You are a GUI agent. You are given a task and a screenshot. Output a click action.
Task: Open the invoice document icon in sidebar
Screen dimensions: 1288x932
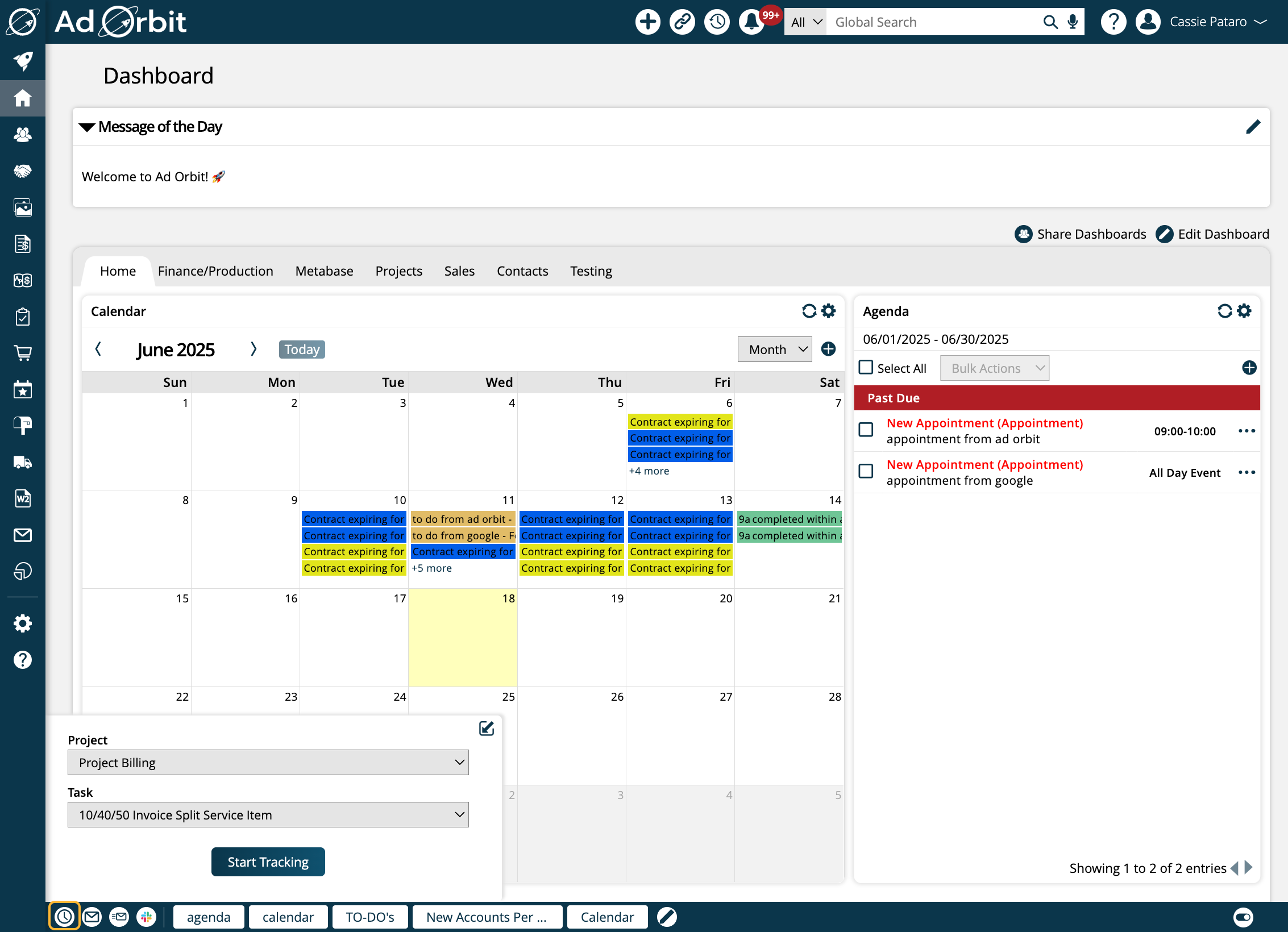(23, 244)
